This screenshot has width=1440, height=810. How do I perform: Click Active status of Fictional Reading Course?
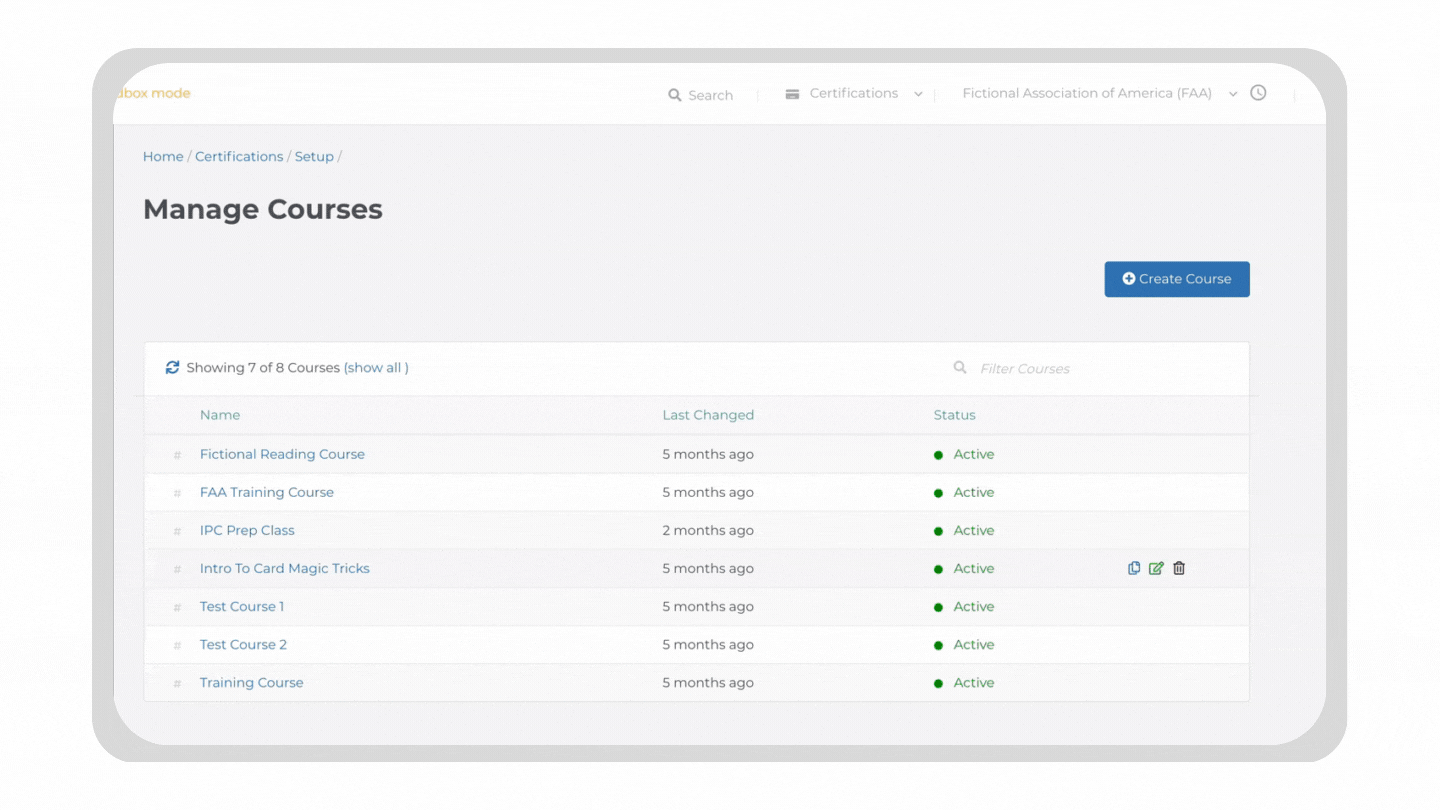coord(964,454)
